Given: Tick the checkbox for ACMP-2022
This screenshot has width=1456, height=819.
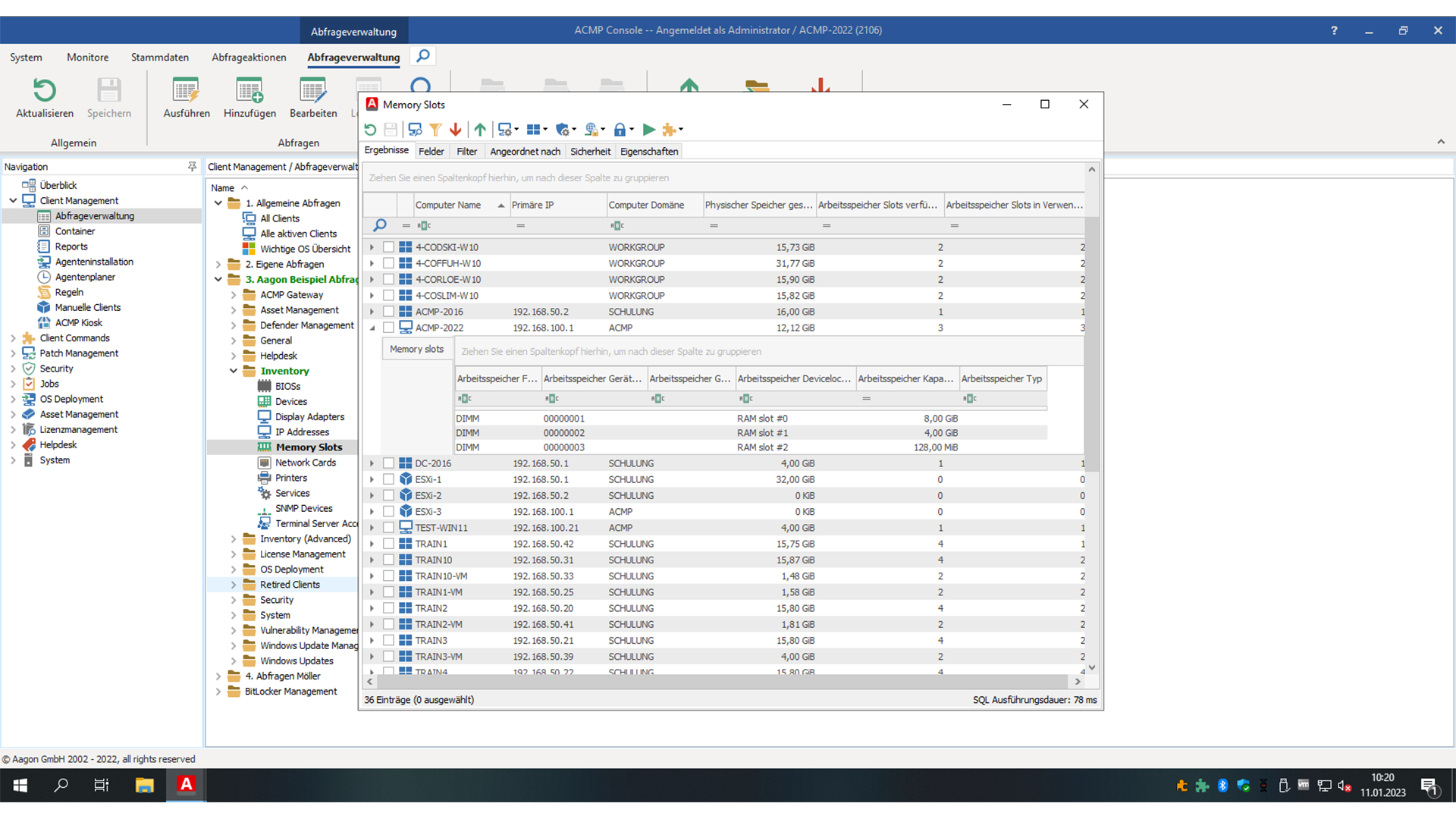Looking at the screenshot, I should (x=388, y=328).
